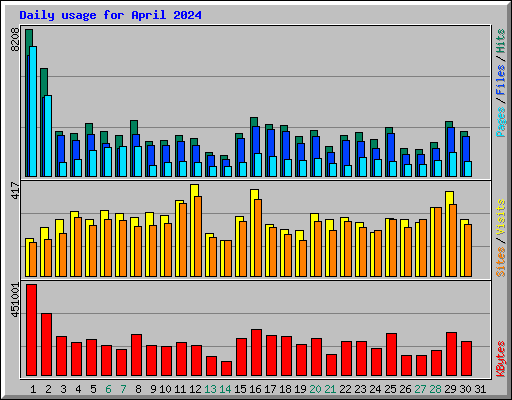Image resolution: width=512 pixels, height=400 pixels.
Task: Click the cyan Pages bar for day 16
Action: point(258,165)
